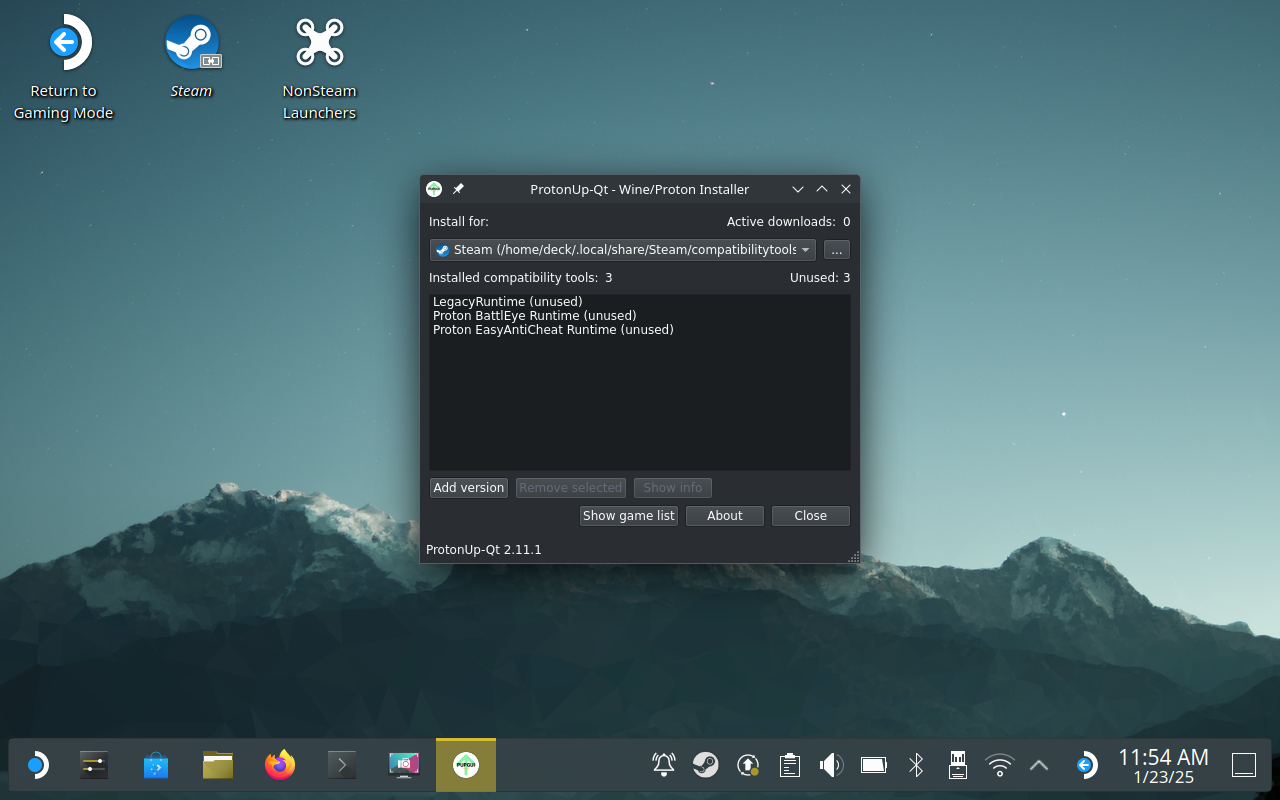Open the About dialog button
The width and height of the screenshot is (1280, 800).
pos(724,516)
